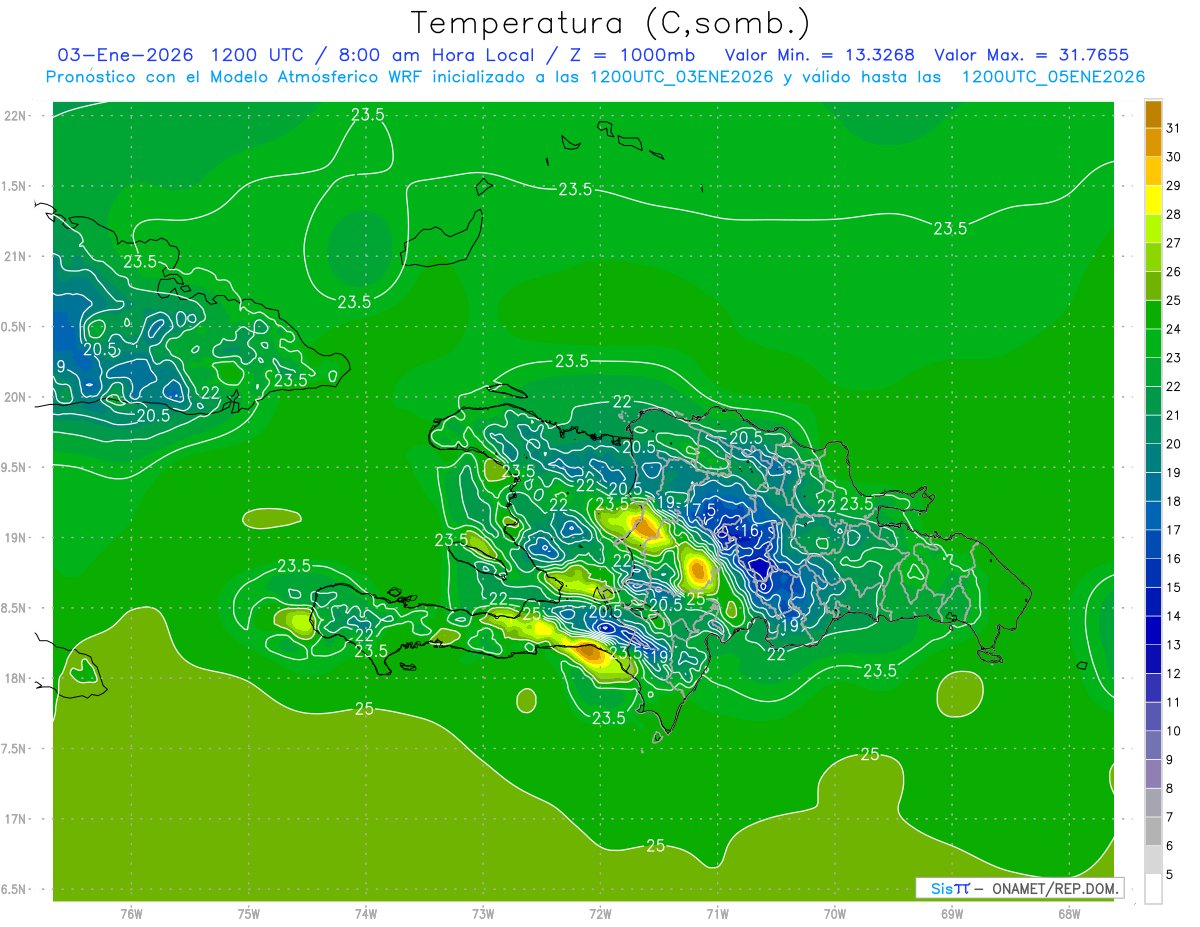Click the 75W longitude axis label
The height and width of the screenshot is (927, 1200).
click(248, 914)
